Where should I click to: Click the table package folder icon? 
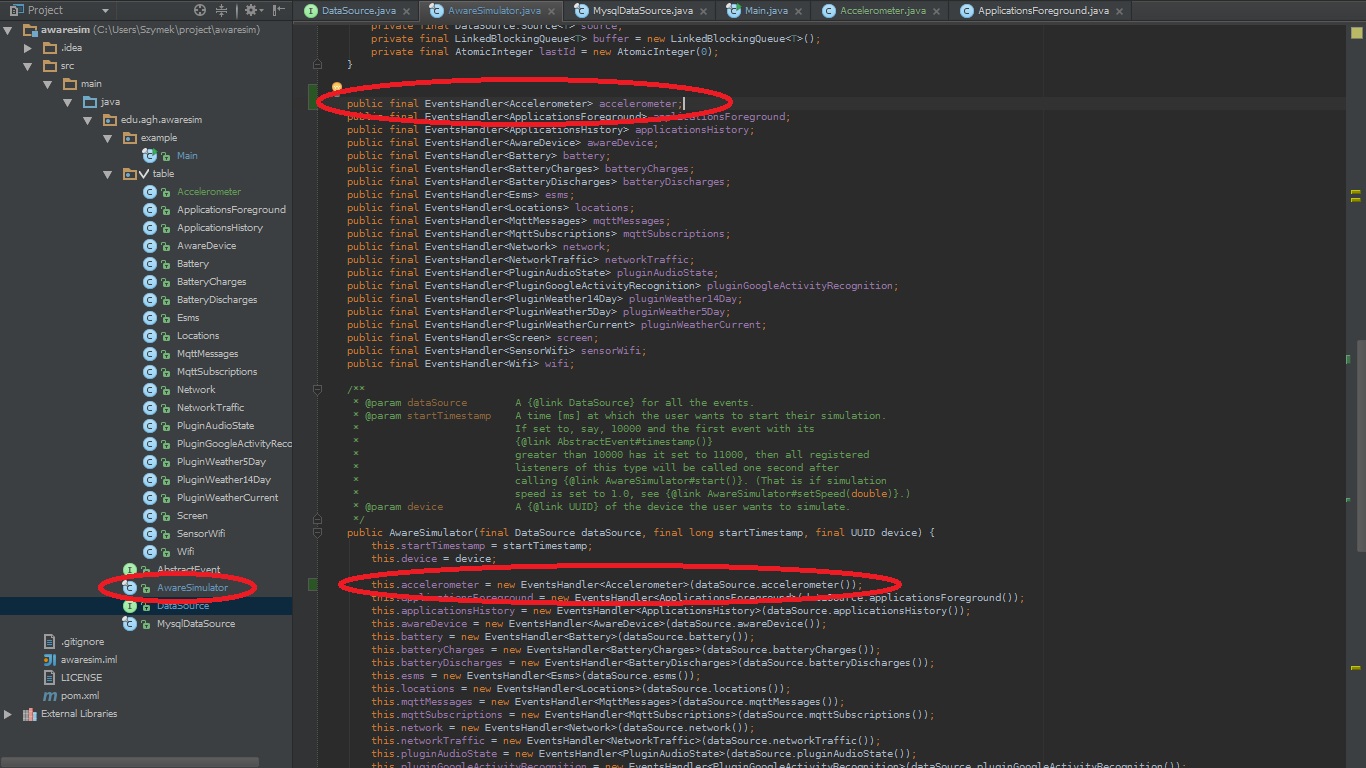point(130,174)
